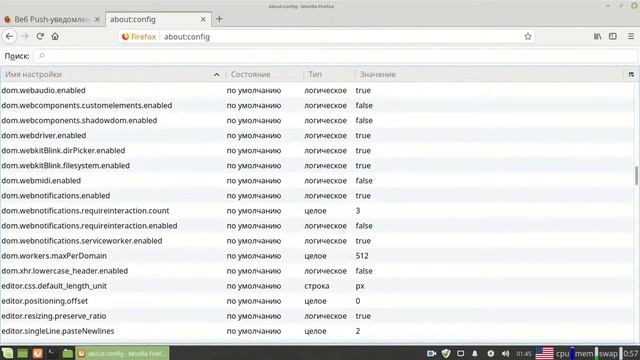Select the dom.webmidi.enabled preference
The height and width of the screenshot is (360, 640).
(317, 181)
